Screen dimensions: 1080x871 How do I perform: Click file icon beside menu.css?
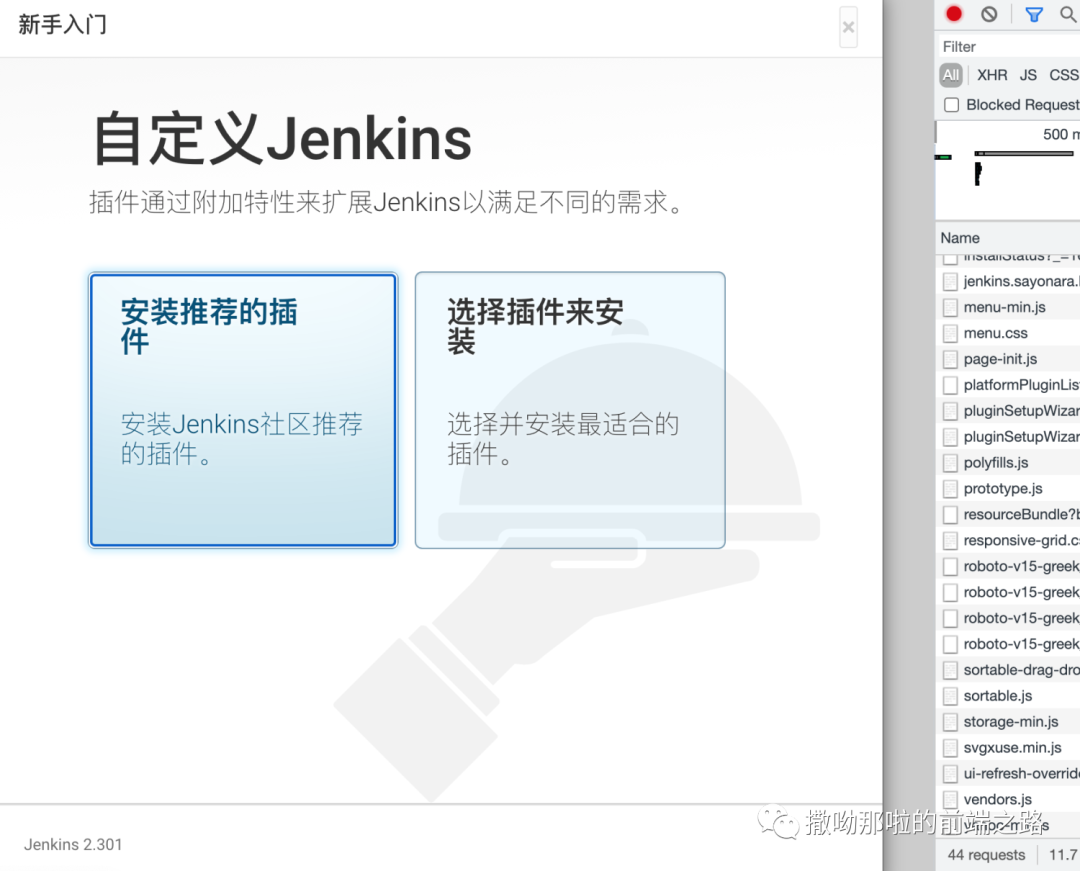(951, 334)
